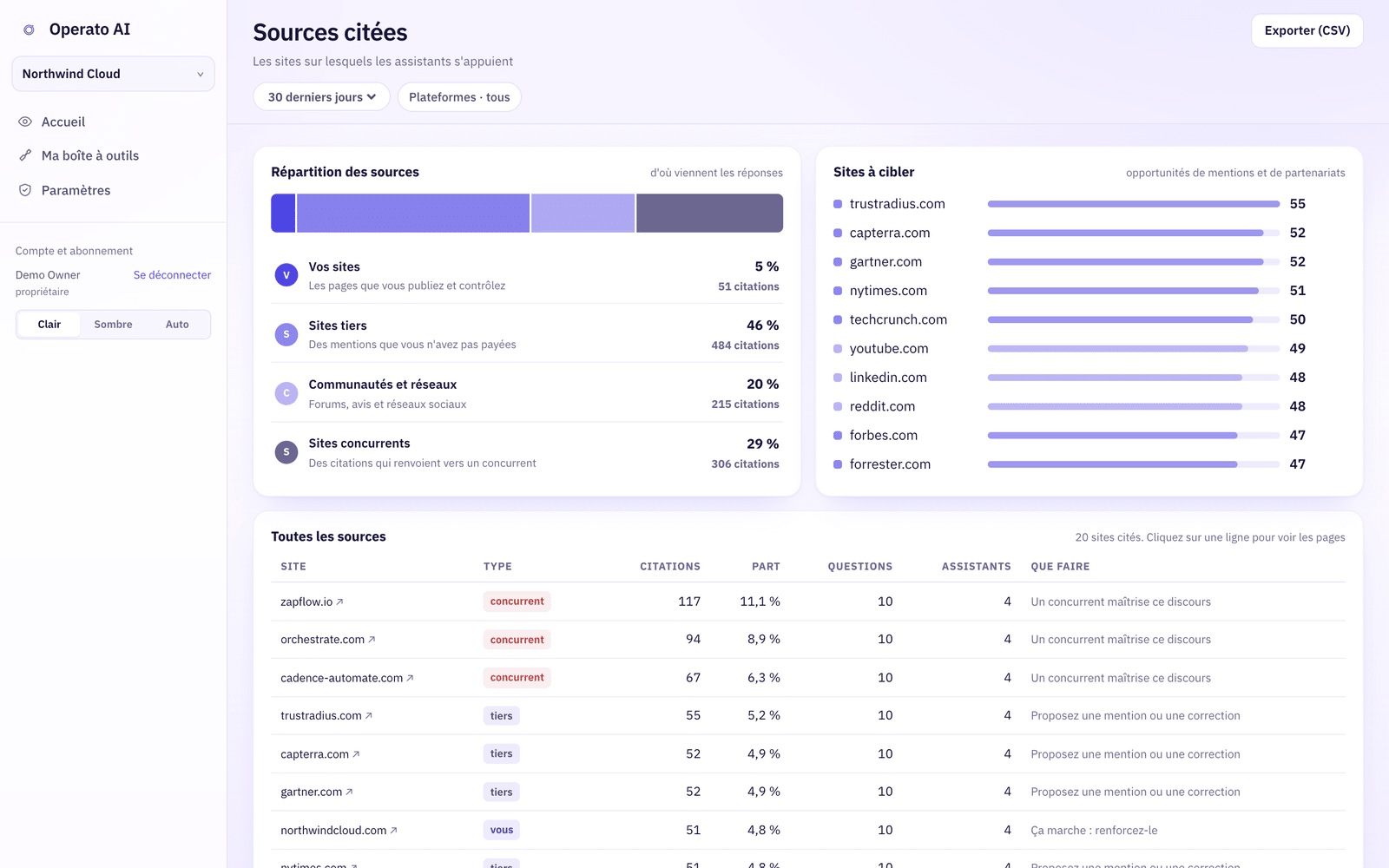Click reddit.com in Sites à cibler
Screen dimensions: 1389x868
coord(882,406)
